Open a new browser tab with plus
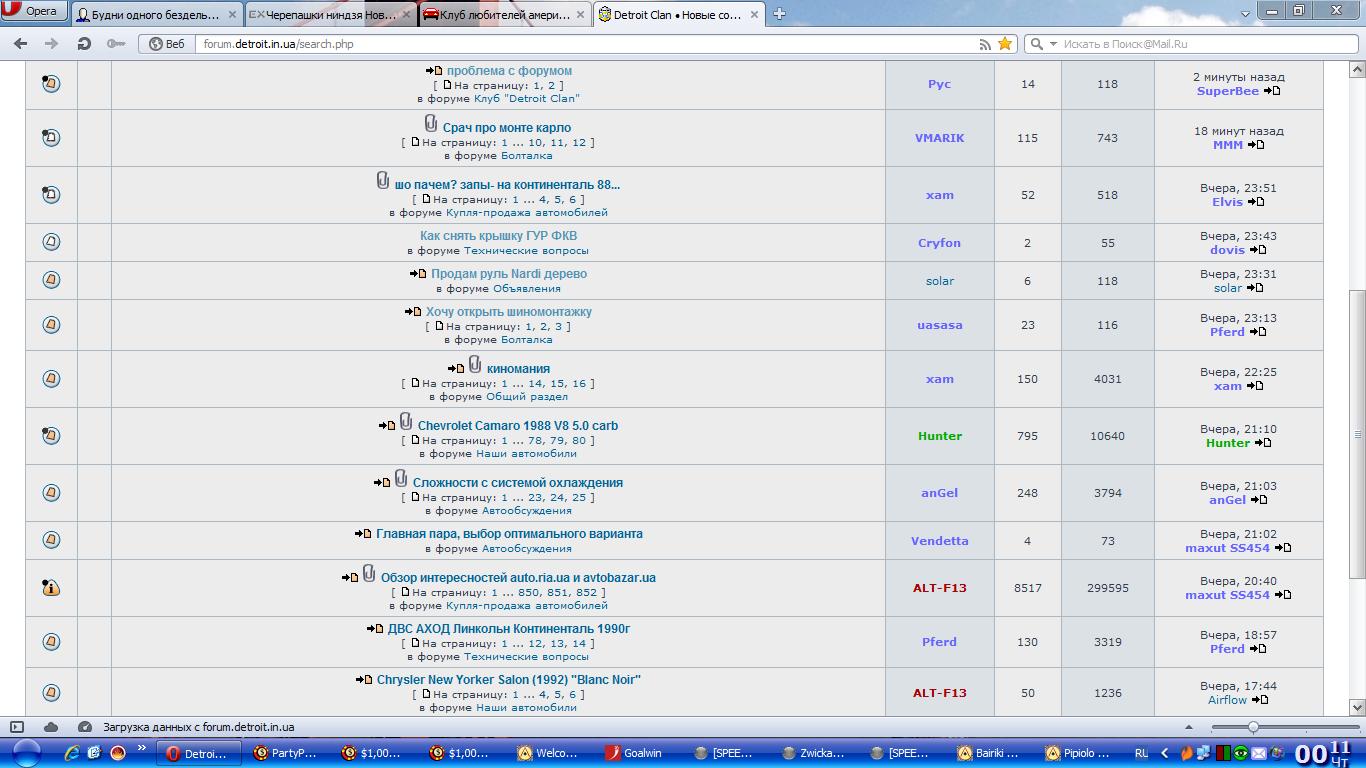The width and height of the screenshot is (1366, 768). pos(779,14)
